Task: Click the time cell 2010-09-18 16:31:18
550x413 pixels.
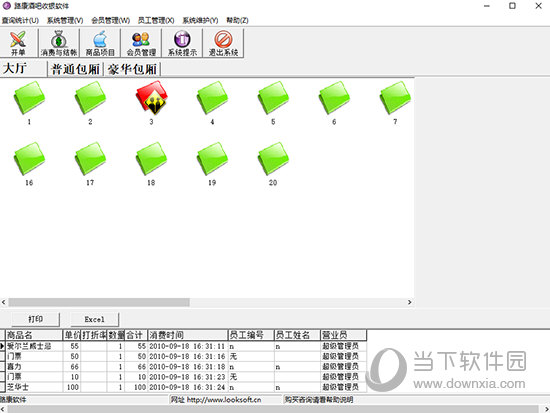Action: click(188, 367)
